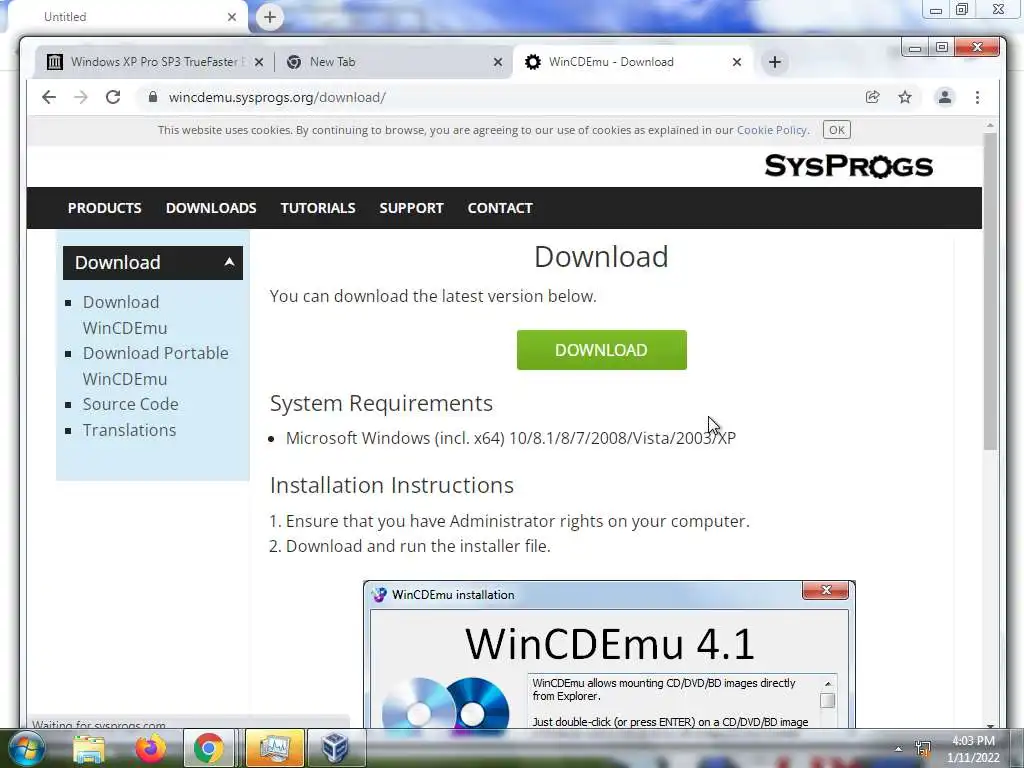Click the forward navigation arrow
1024x768 pixels.
pyautogui.click(x=81, y=97)
